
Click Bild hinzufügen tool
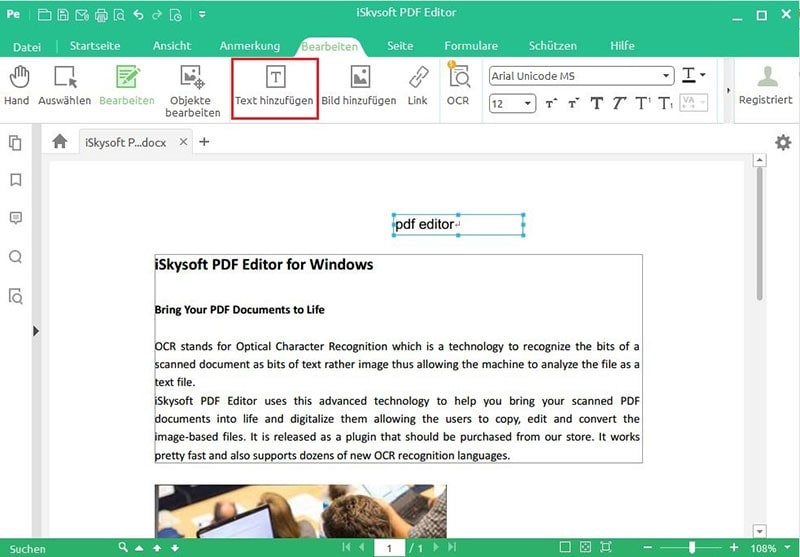359,86
